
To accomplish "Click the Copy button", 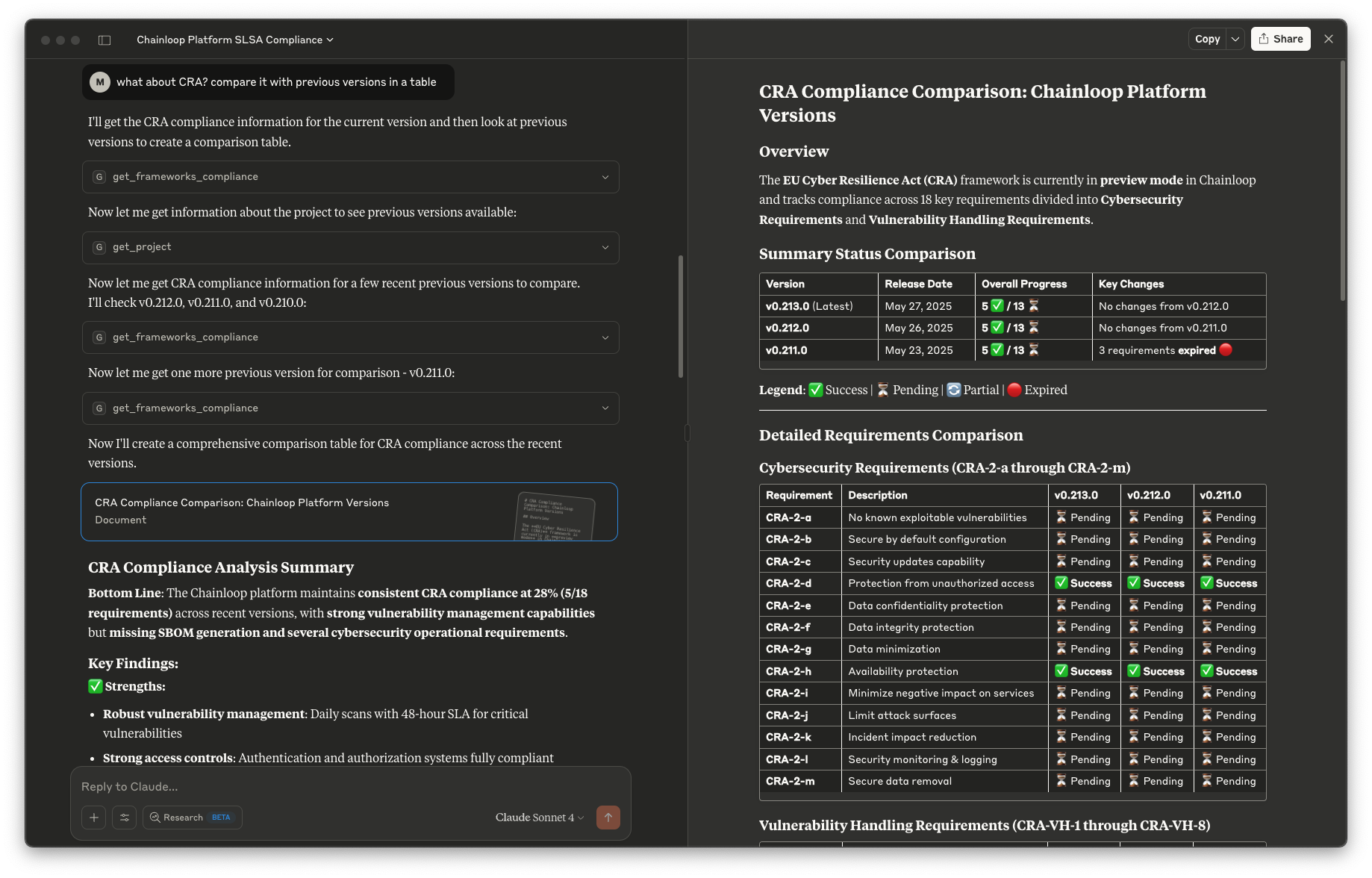I will click(x=1207, y=40).
